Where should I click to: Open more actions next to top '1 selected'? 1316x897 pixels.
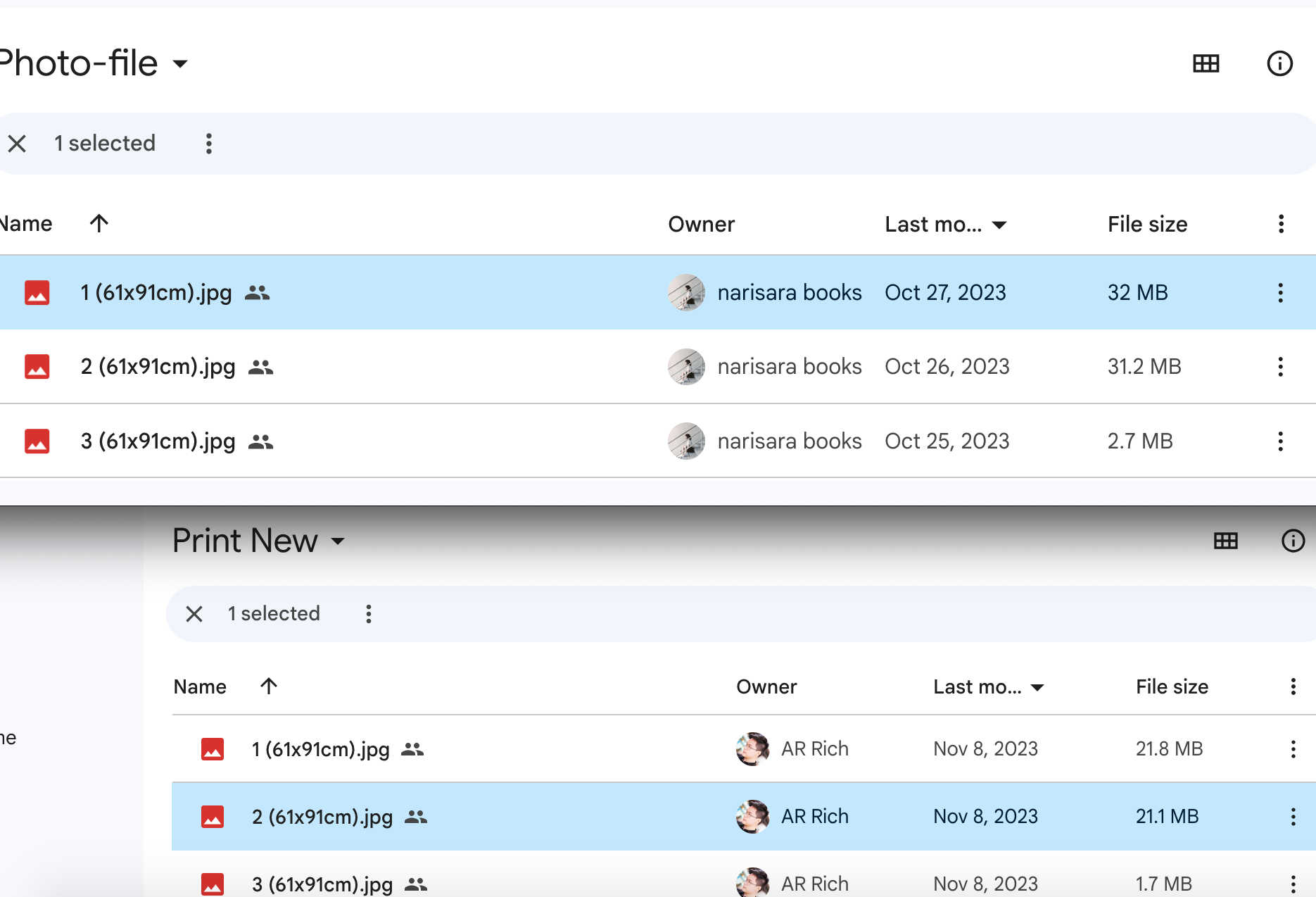(208, 144)
